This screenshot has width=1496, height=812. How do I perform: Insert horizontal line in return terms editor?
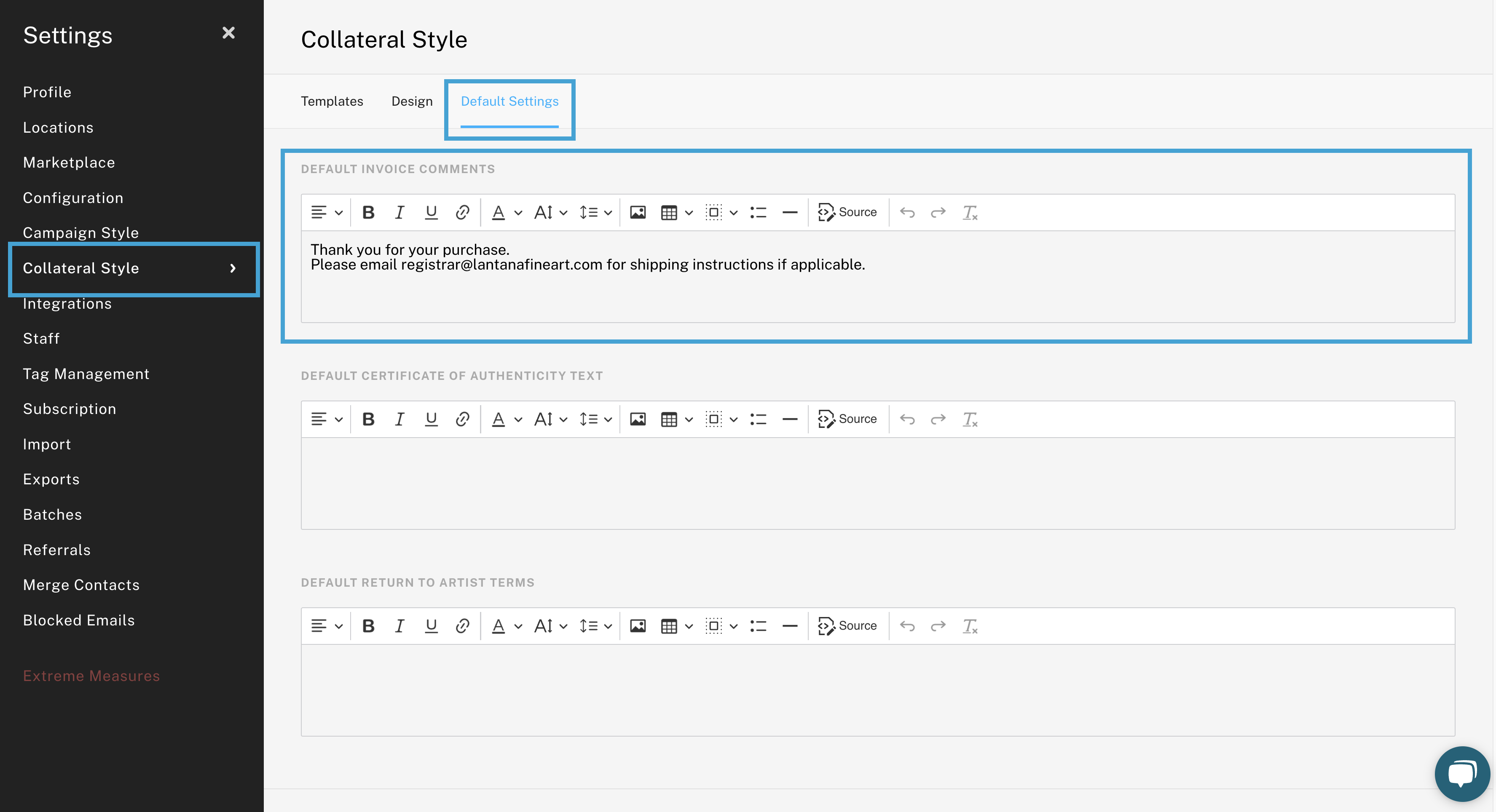click(x=789, y=626)
